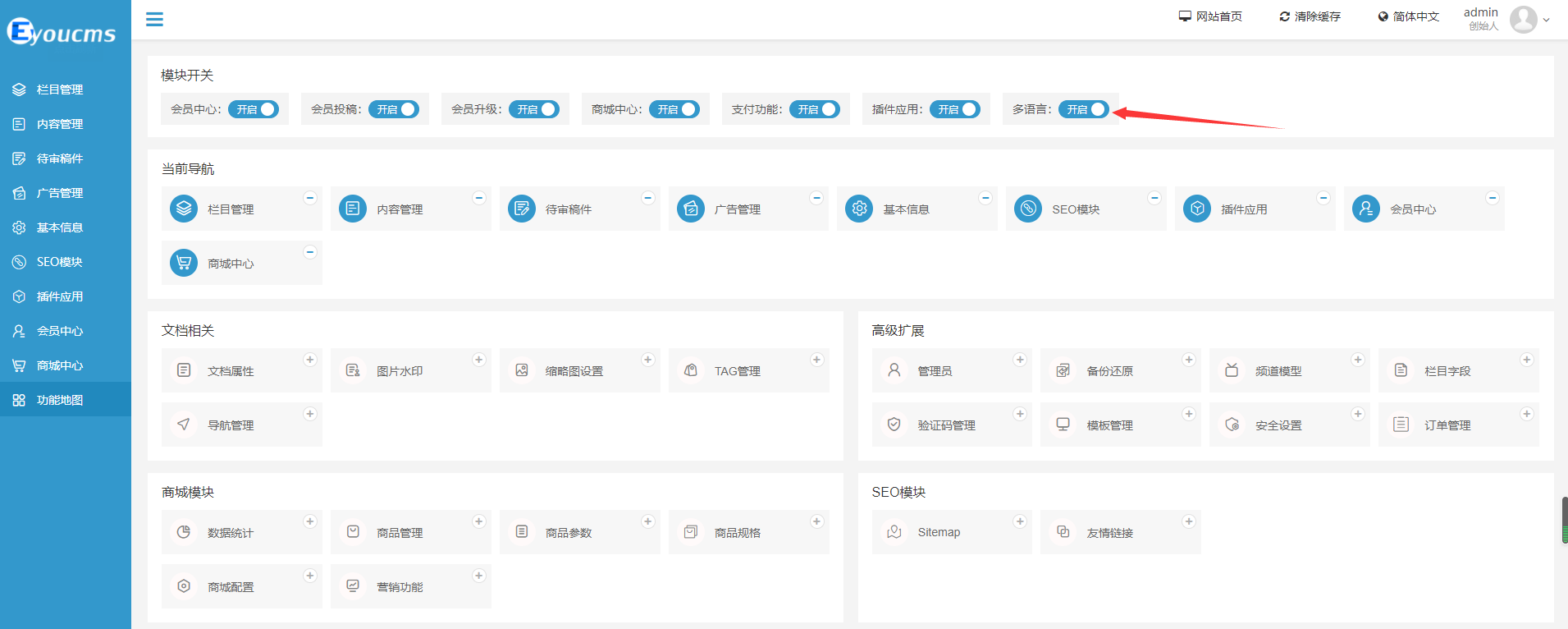This screenshot has height=629, width=1568.
Task: Click the 数据统计 statistics icon
Action: click(184, 532)
